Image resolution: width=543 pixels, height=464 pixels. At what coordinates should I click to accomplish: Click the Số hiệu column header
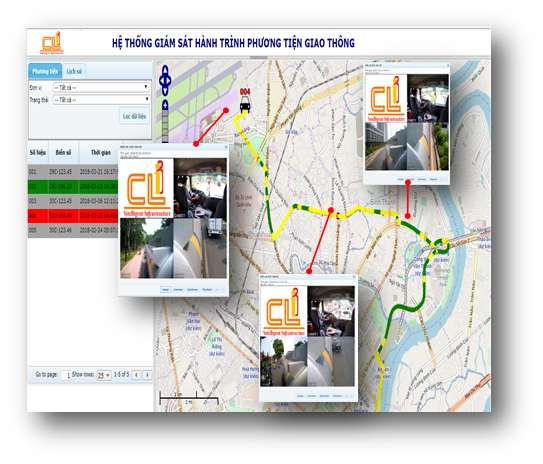38,152
